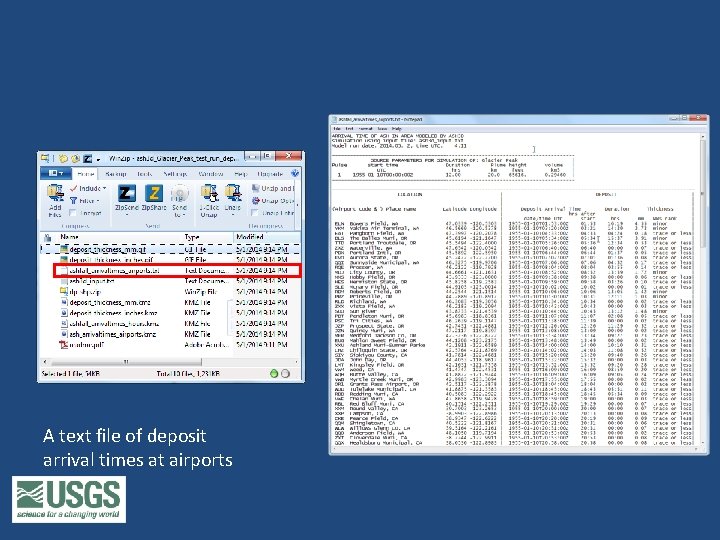Open the blue WinZip file menu button
The image size is (720, 540).
pos(56,173)
